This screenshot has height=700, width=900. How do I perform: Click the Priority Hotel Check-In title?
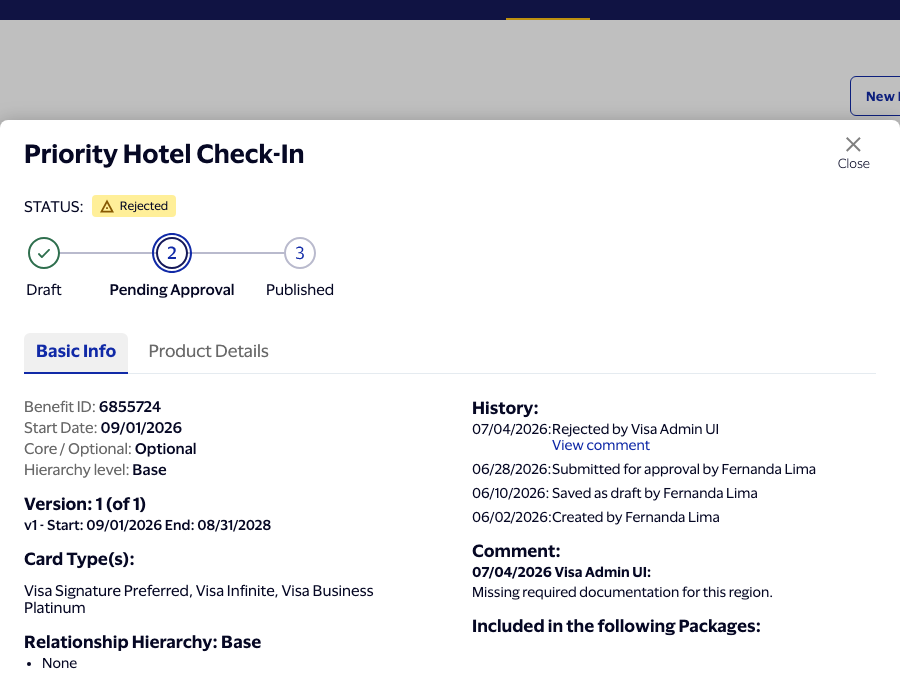click(x=164, y=154)
